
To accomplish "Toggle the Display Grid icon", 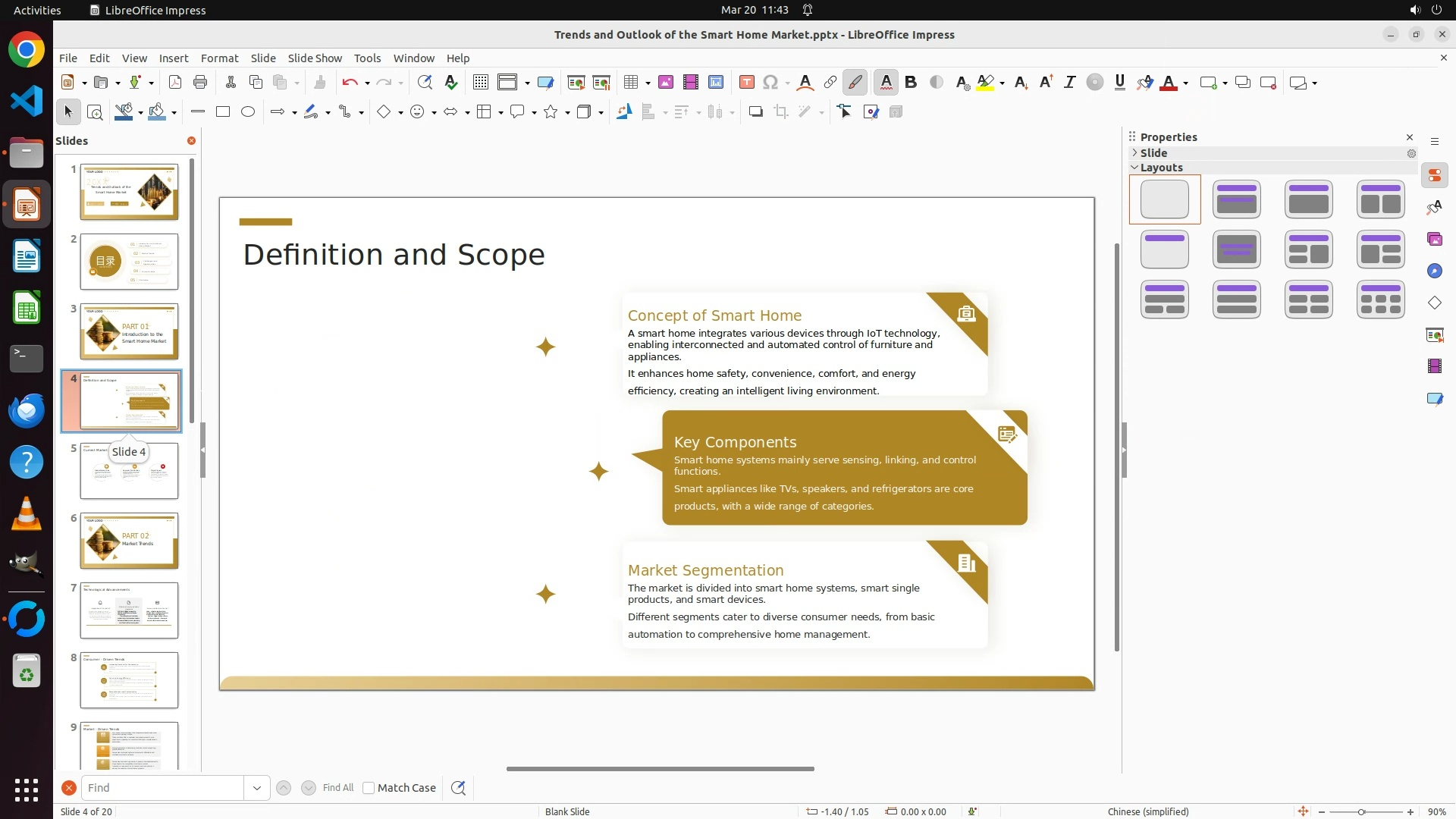I will [481, 83].
